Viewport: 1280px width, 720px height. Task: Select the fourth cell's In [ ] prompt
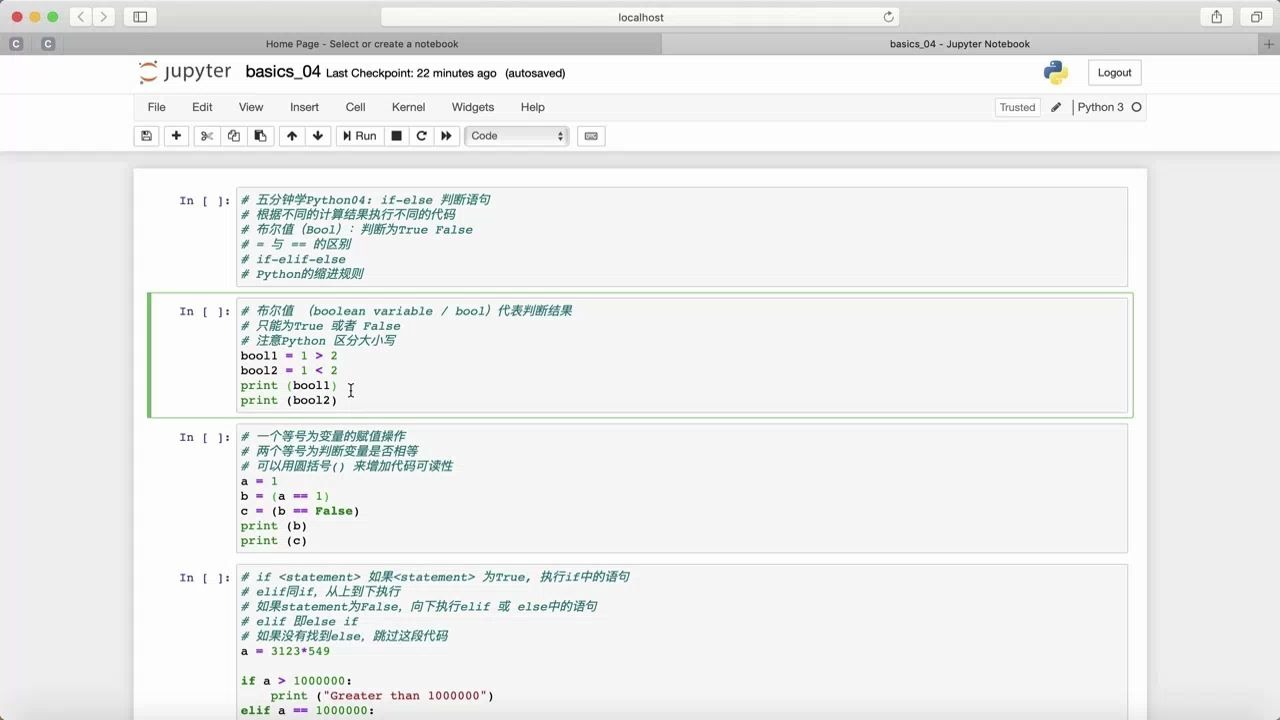(x=205, y=578)
